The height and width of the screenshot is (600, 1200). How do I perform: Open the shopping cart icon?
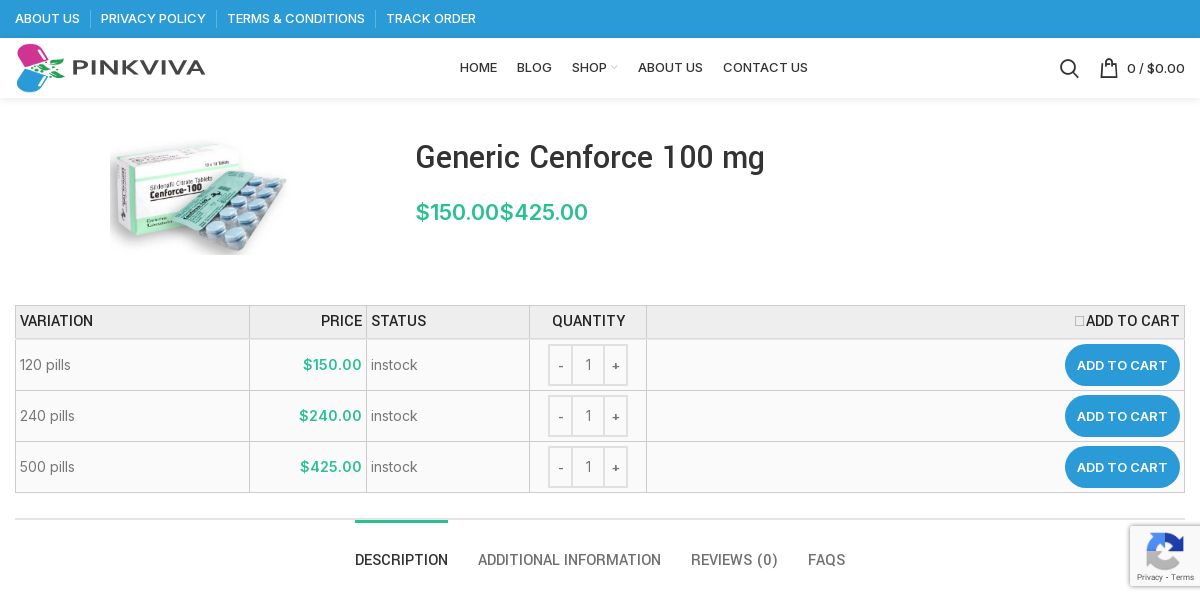(1109, 68)
